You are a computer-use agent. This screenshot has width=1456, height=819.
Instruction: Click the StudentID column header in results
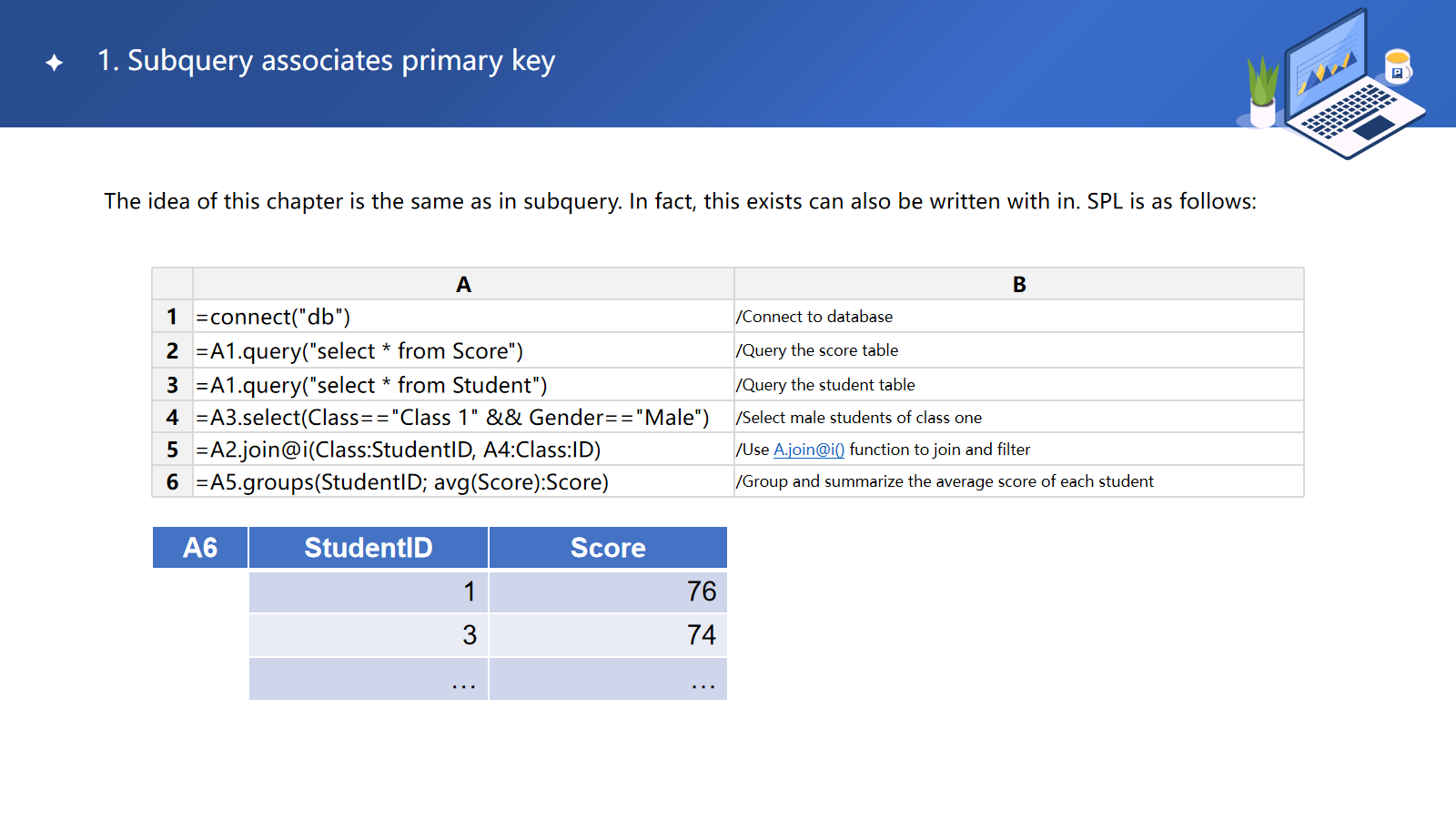(x=369, y=548)
